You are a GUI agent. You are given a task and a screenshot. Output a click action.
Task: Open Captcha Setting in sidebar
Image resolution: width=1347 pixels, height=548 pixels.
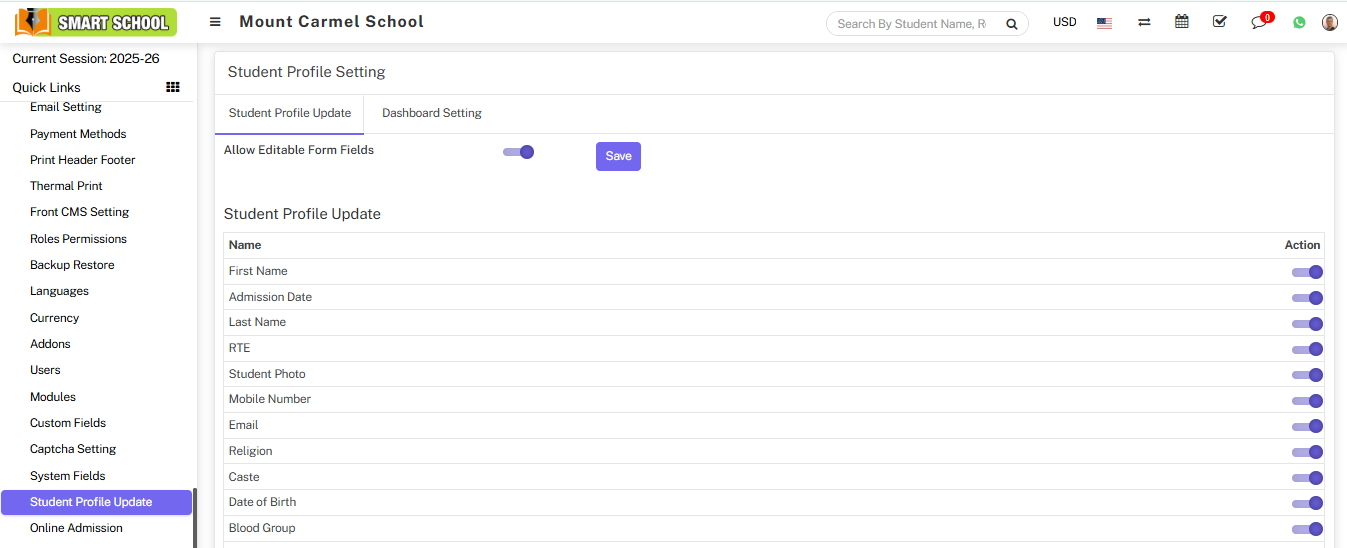(73, 449)
